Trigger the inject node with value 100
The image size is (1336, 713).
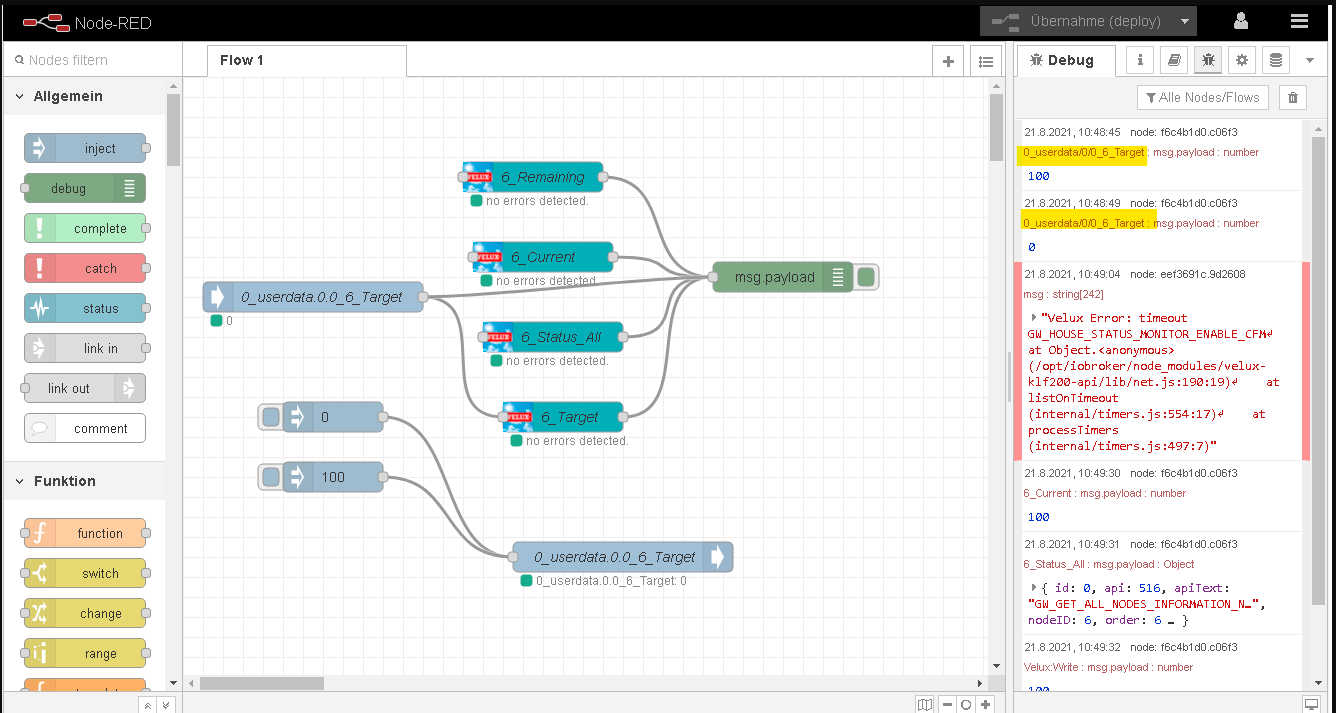pos(270,477)
